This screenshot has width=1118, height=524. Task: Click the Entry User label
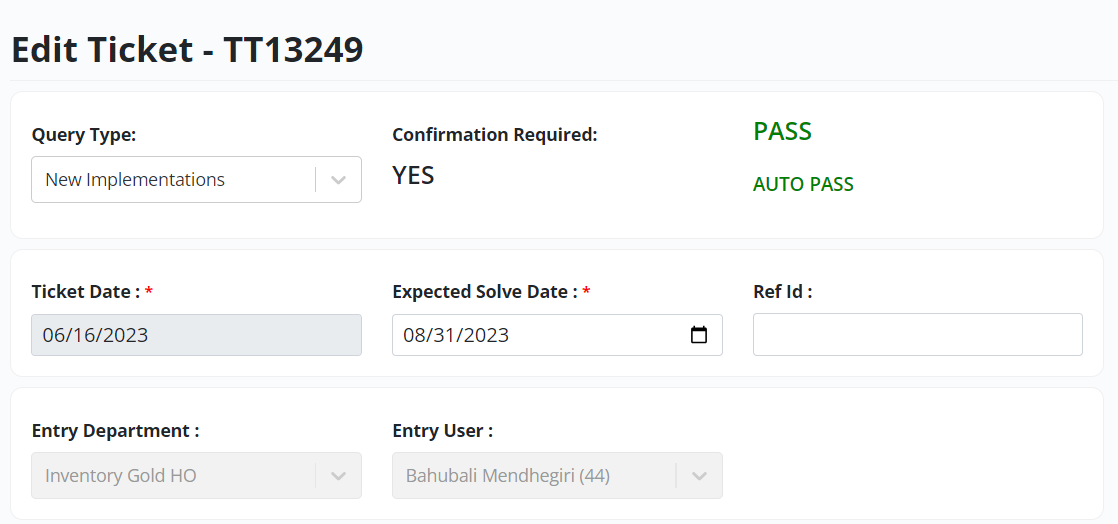(442, 431)
